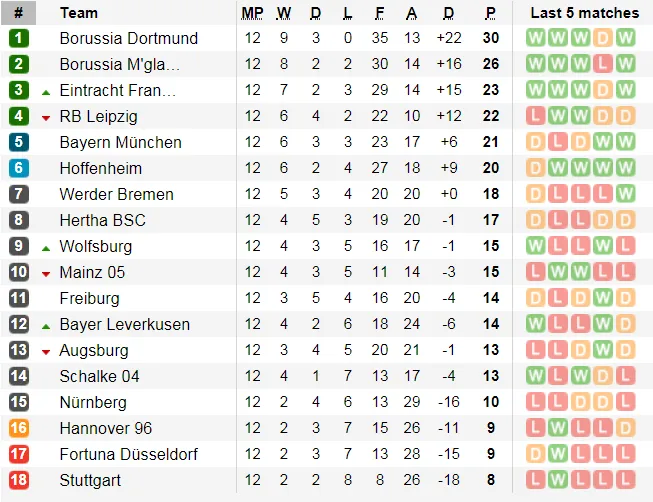
Task: Open the Werder Bremen team link
Action: tap(117, 194)
